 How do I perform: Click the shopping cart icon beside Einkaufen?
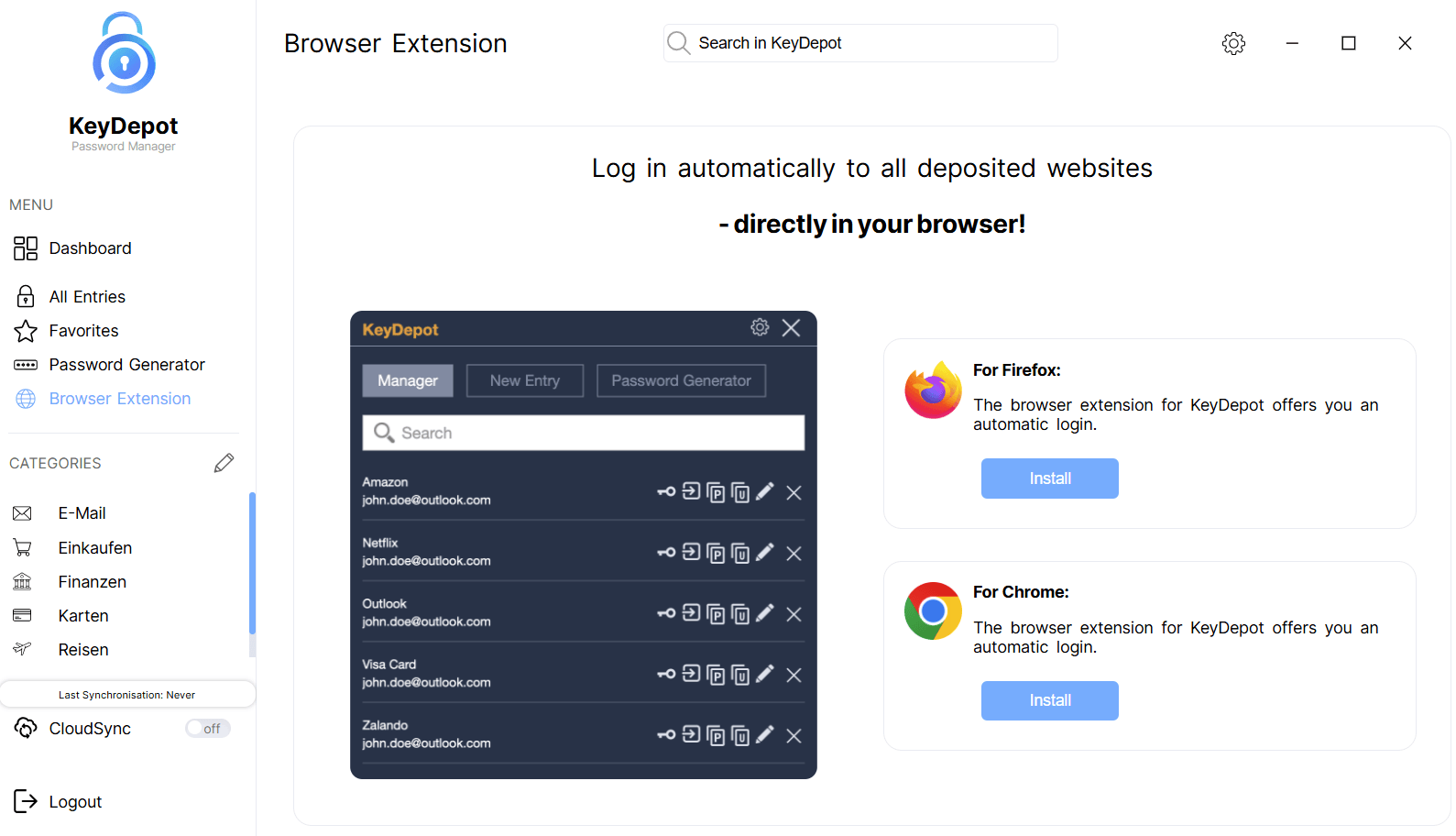point(22,548)
